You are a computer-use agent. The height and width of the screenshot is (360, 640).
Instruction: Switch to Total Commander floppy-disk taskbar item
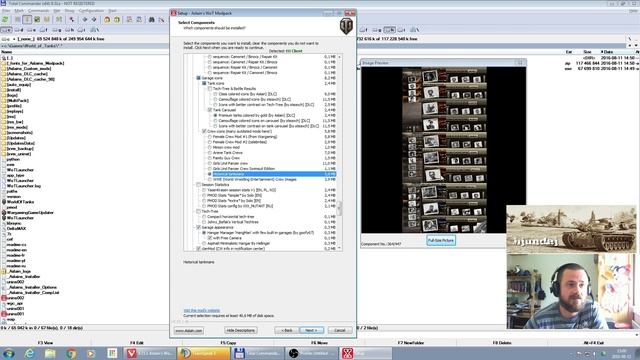pos(258,353)
